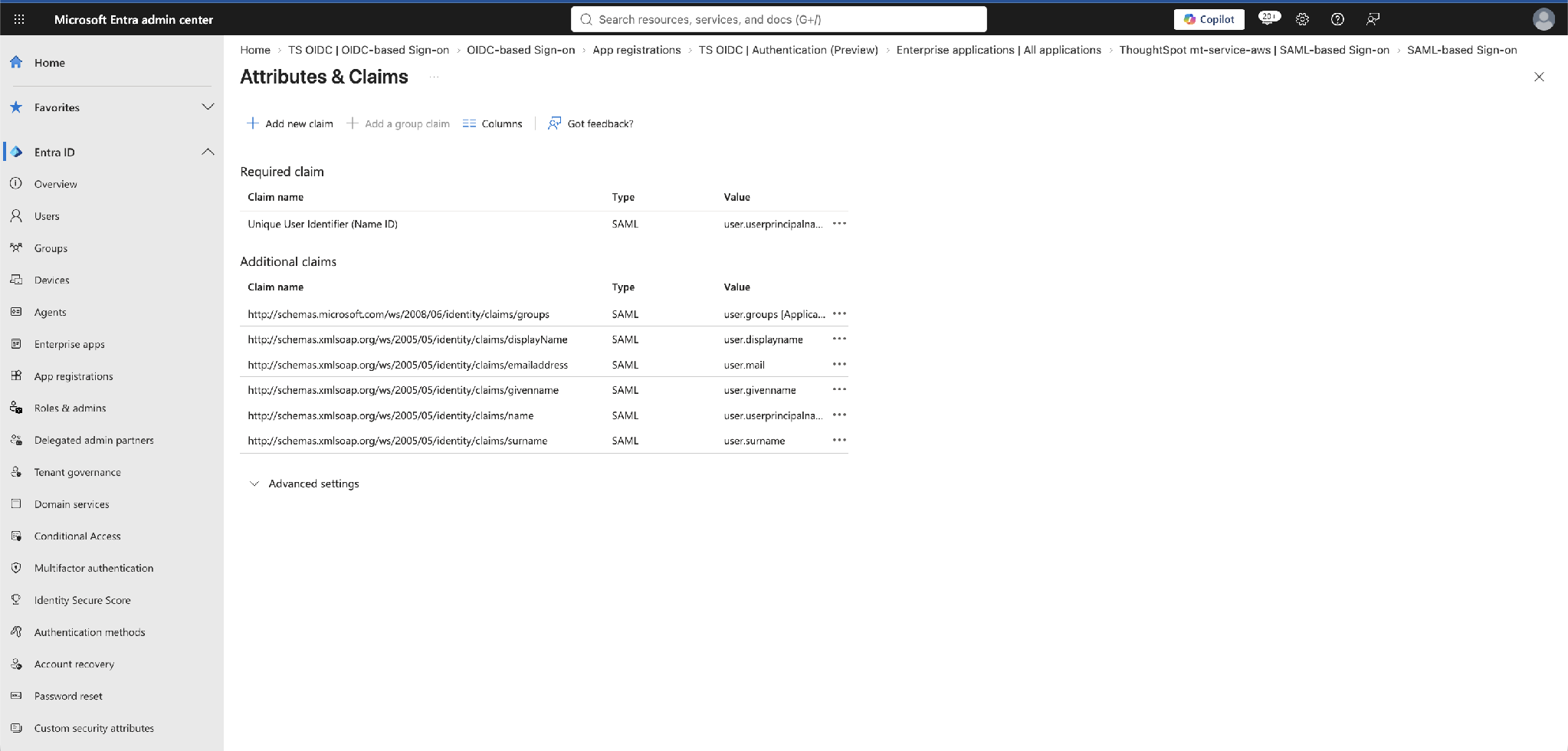This screenshot has width=1568, height=751.
Task: Open the Copilot button
Action: (1209, 19)
